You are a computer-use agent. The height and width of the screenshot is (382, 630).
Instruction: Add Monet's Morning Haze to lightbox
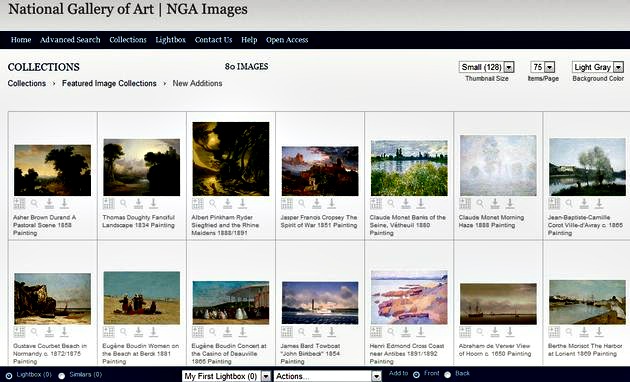pyautogui.click(x=465, y=204)
